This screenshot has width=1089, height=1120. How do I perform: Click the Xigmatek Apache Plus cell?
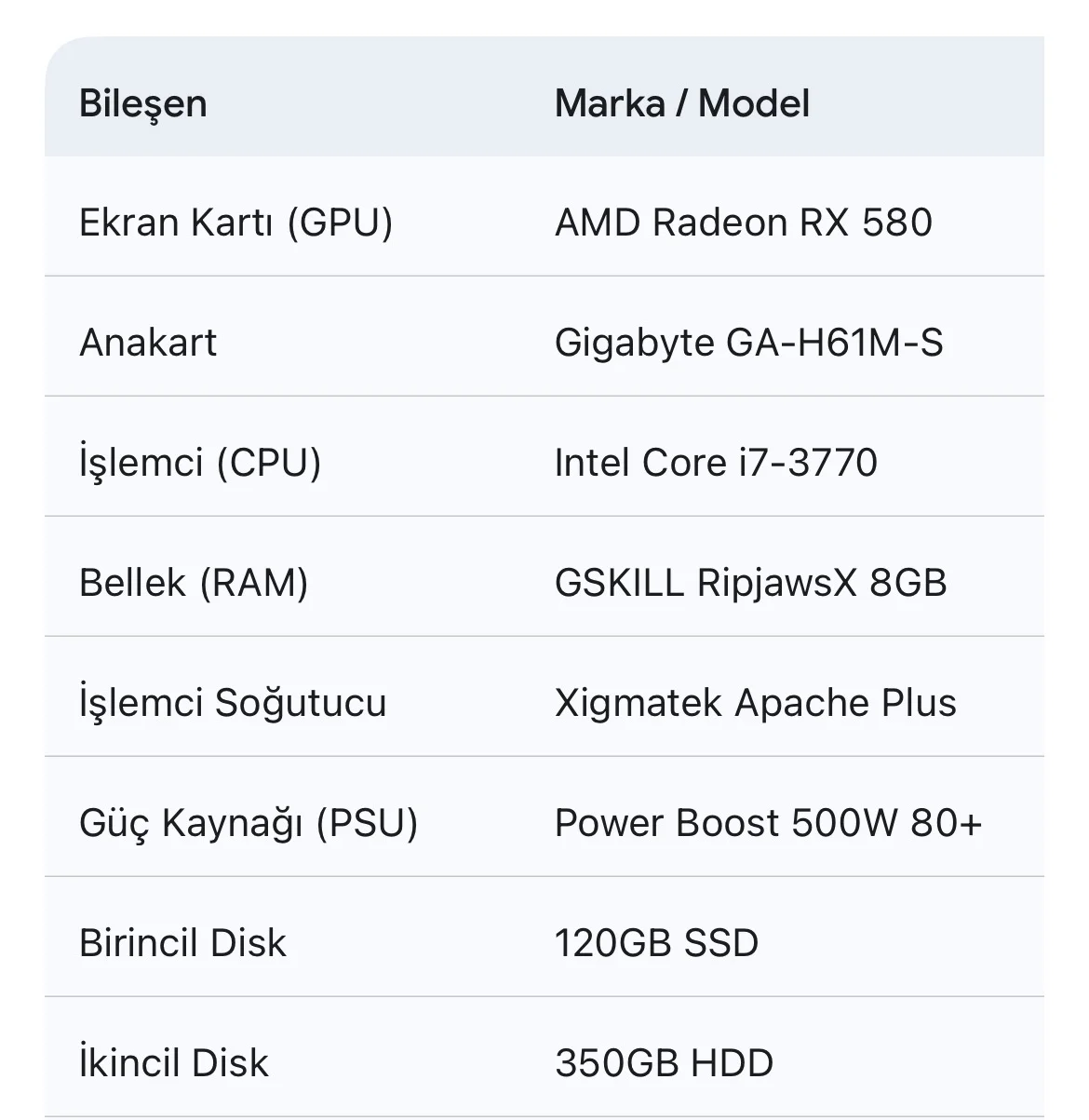(755, 703)
